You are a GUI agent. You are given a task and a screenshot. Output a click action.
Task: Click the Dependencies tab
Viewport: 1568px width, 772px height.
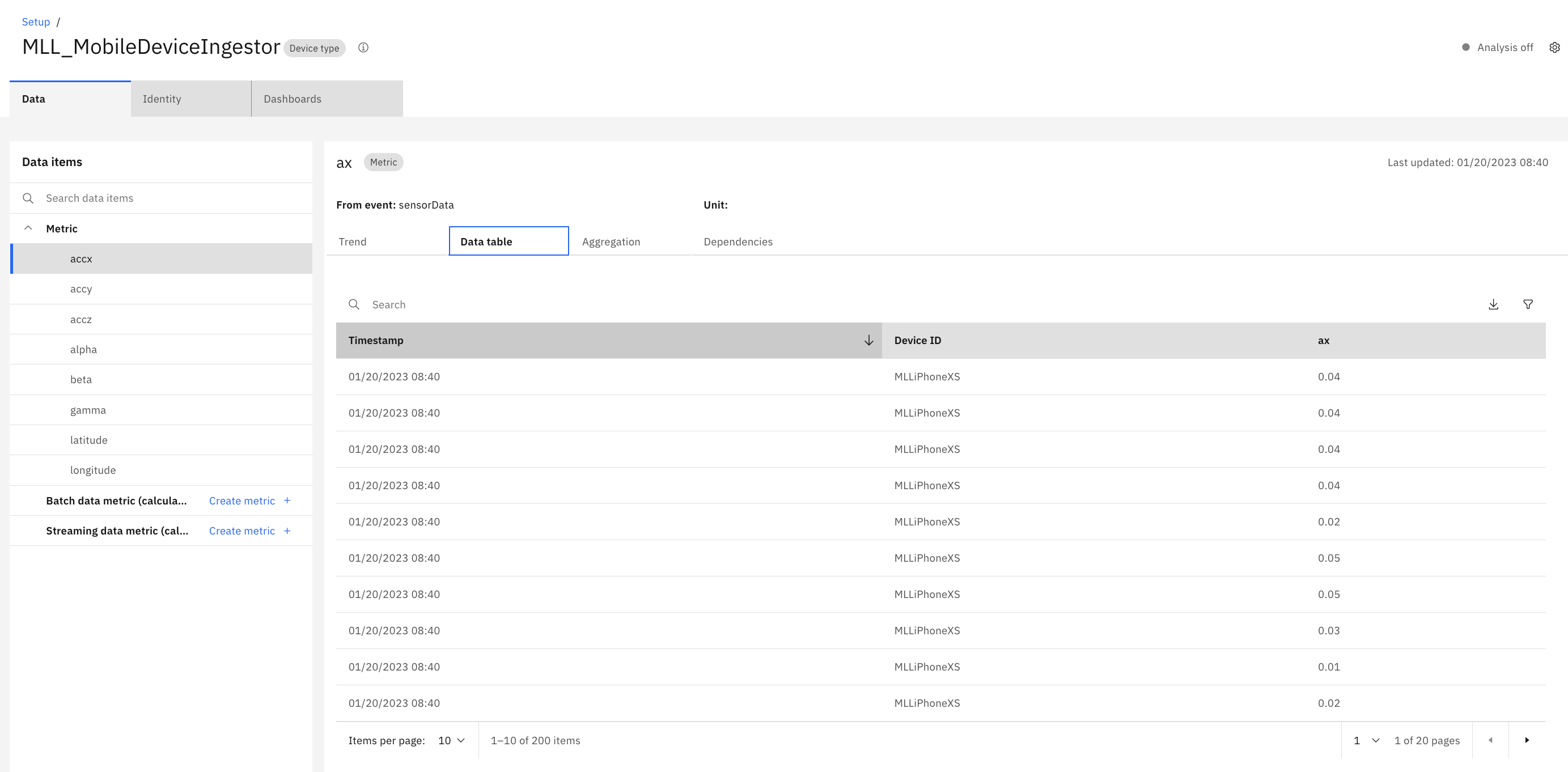click(x=737, y=241)
